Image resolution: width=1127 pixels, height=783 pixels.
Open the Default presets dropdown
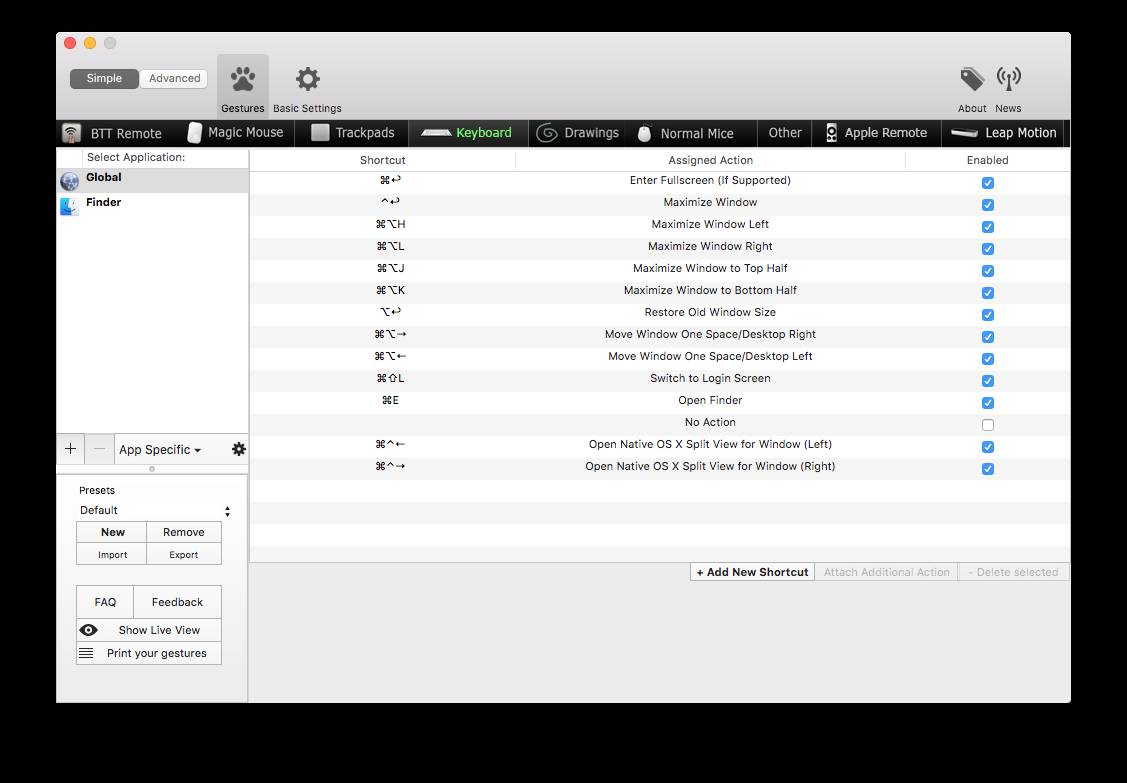154,510
